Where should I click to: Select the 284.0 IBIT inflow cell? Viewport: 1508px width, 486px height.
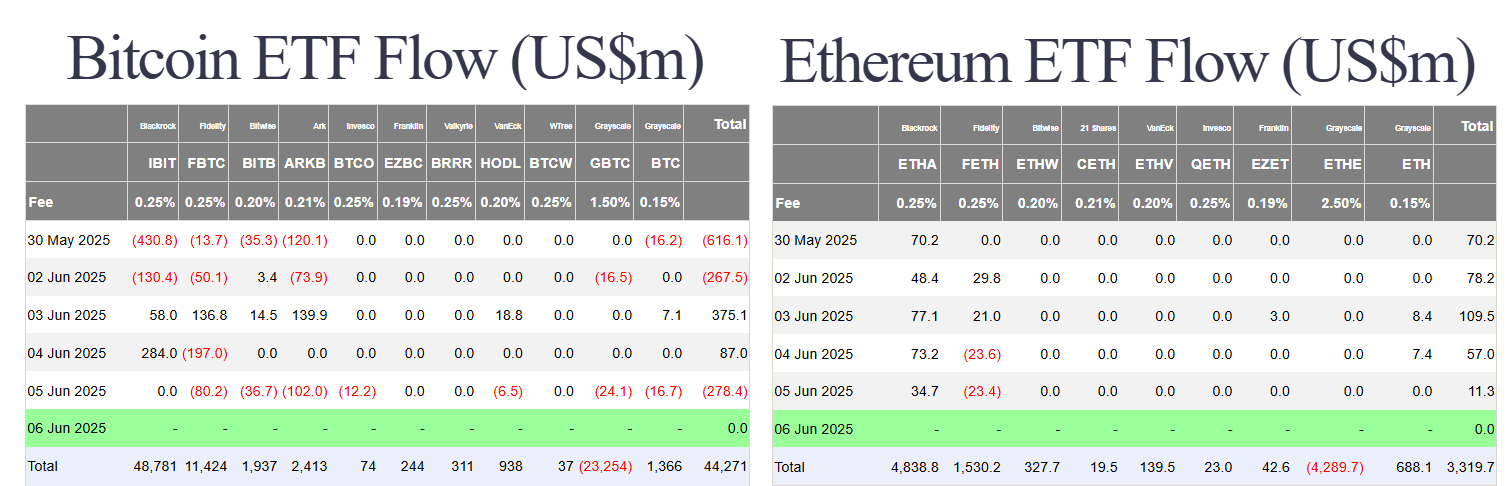point(160,353)
